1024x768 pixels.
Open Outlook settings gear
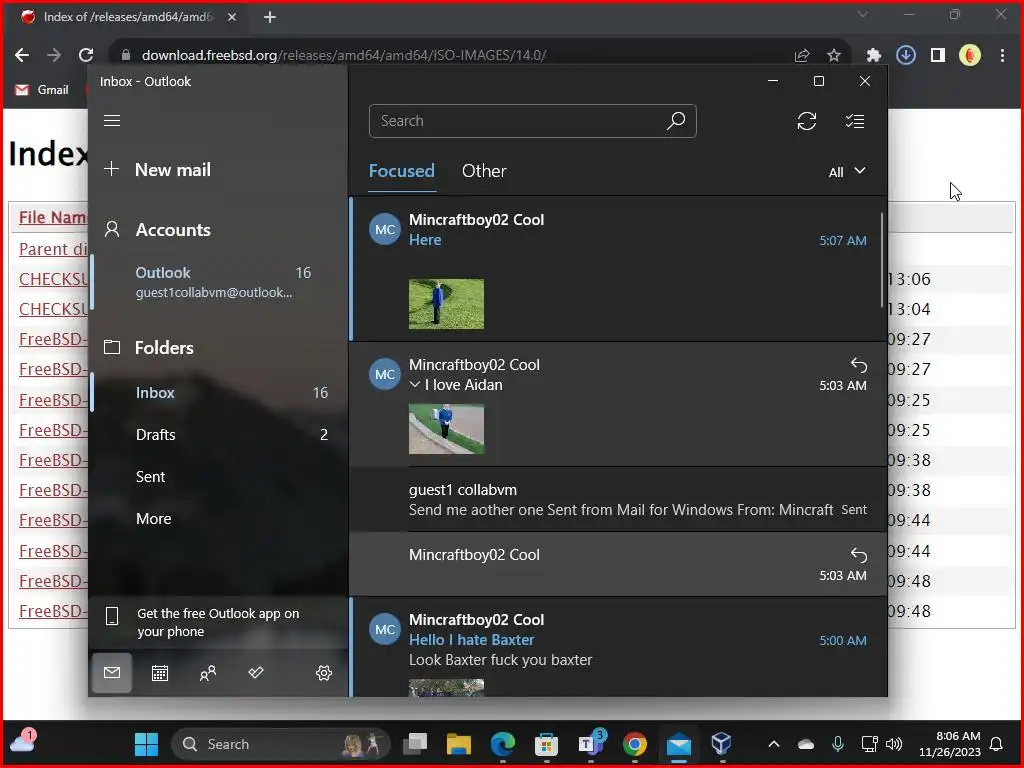(324, 673)
